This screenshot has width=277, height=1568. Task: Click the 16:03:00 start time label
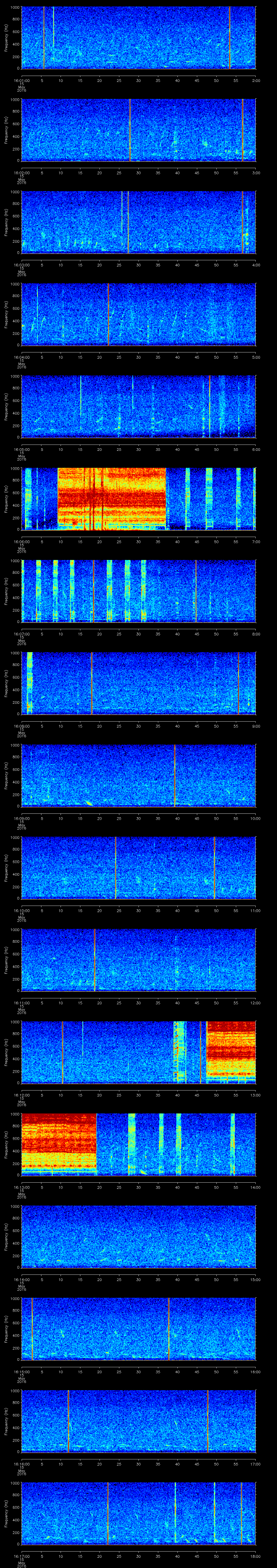click(x=21, y=265)
